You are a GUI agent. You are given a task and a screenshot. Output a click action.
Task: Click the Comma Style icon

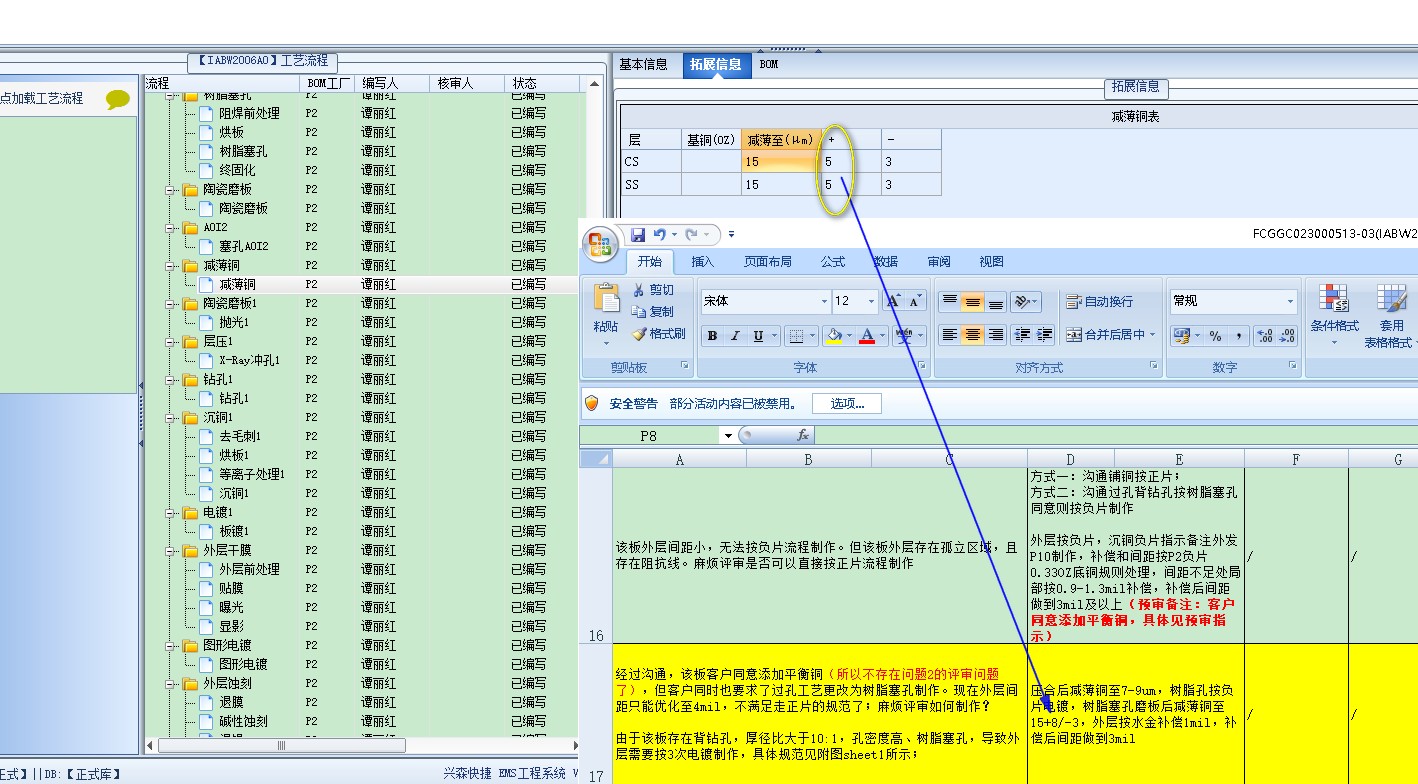tap(1237, 335)
